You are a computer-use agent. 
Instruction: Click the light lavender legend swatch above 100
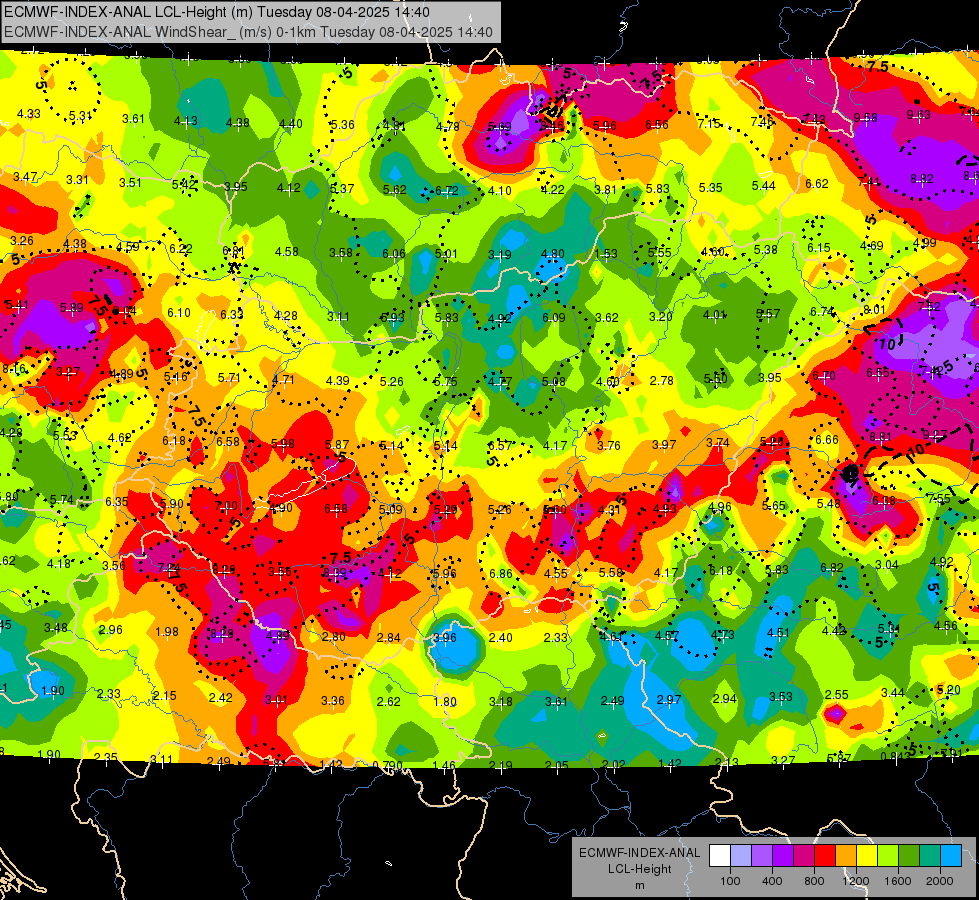741,856
